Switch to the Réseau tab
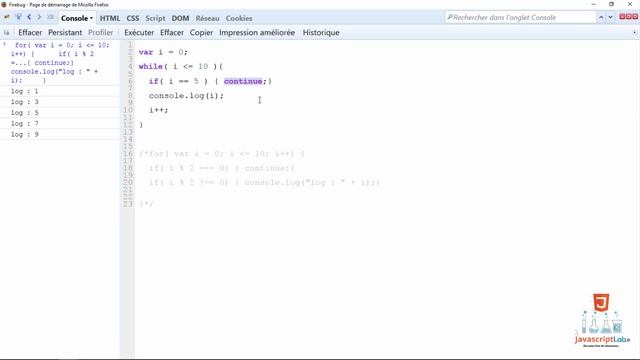The height and width of the screenshot is (360, 640). tap(207, 18)
